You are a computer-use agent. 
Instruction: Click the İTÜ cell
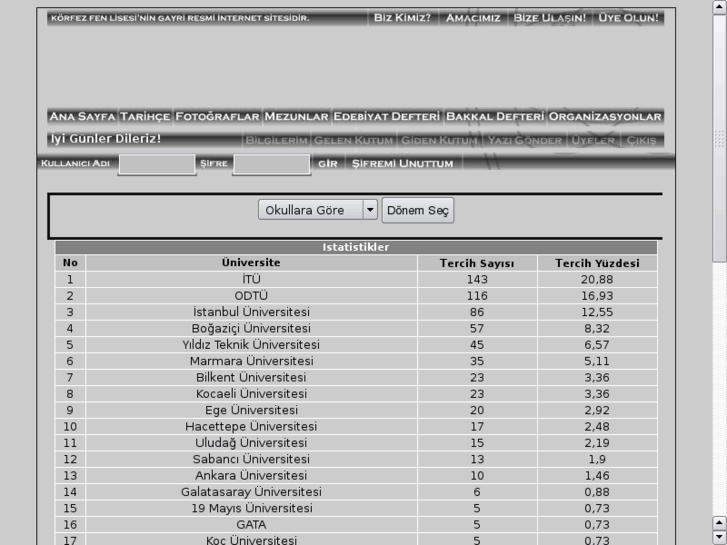(x=251, y=279)
